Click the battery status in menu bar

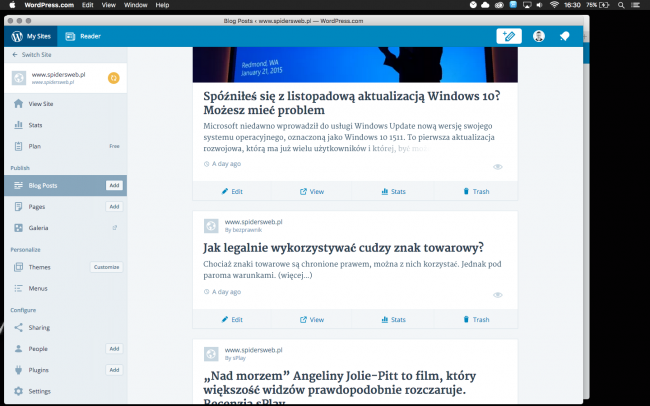pyautogui.click(x=598, y=5)
